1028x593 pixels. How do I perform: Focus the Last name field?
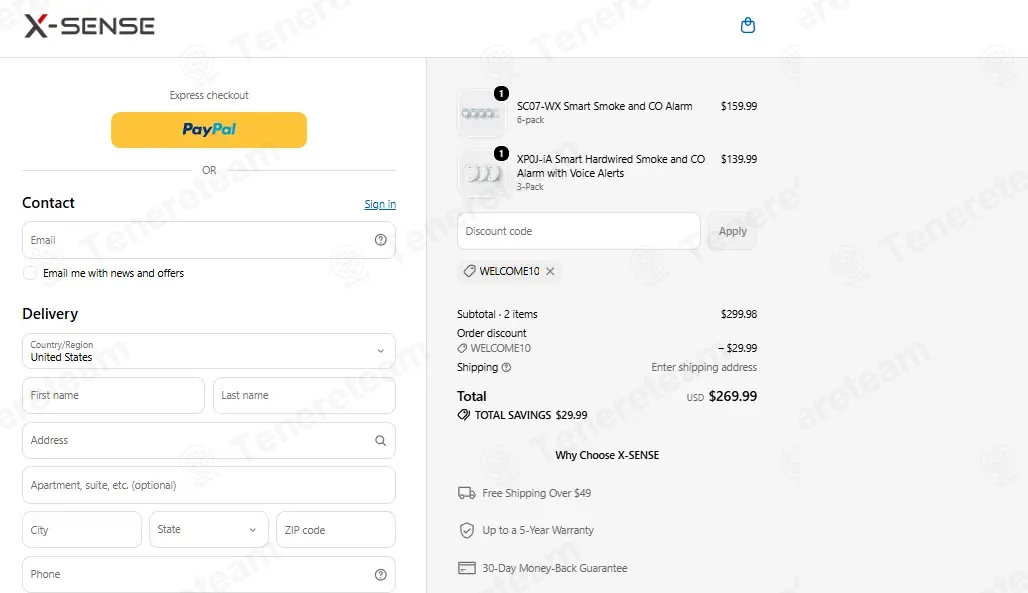pos(304,396)
